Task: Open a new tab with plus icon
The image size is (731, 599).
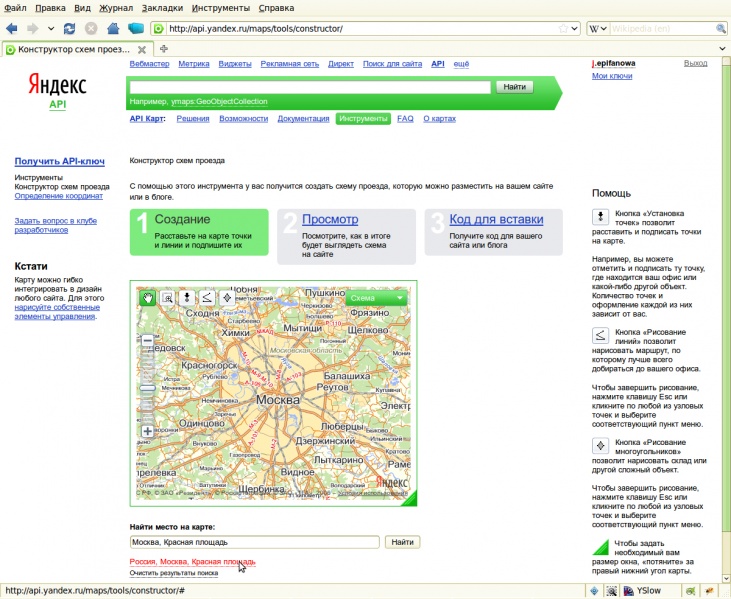Action: pyautogui.click(x=164, y=49)
